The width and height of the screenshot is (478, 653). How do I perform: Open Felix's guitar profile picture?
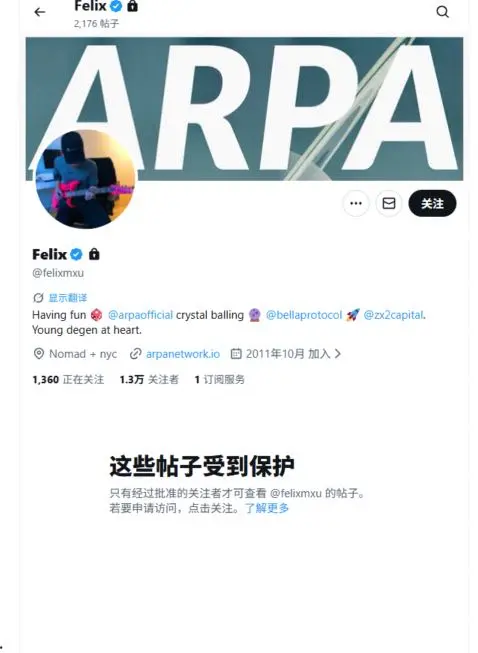tap(85, 179)
